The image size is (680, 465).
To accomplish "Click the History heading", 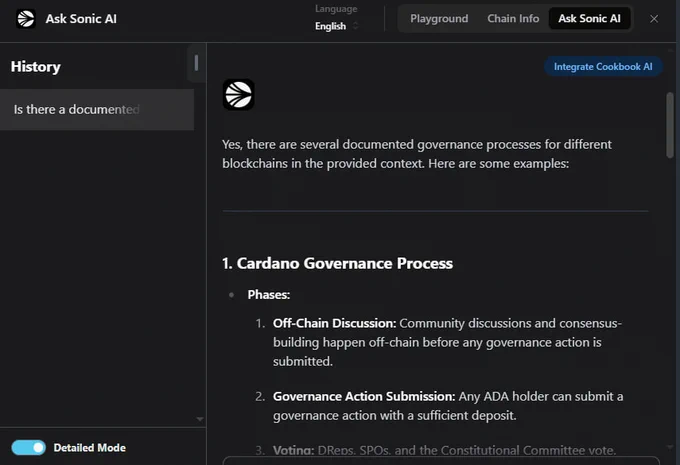I will pyautogui.click(x=36, y=67).
